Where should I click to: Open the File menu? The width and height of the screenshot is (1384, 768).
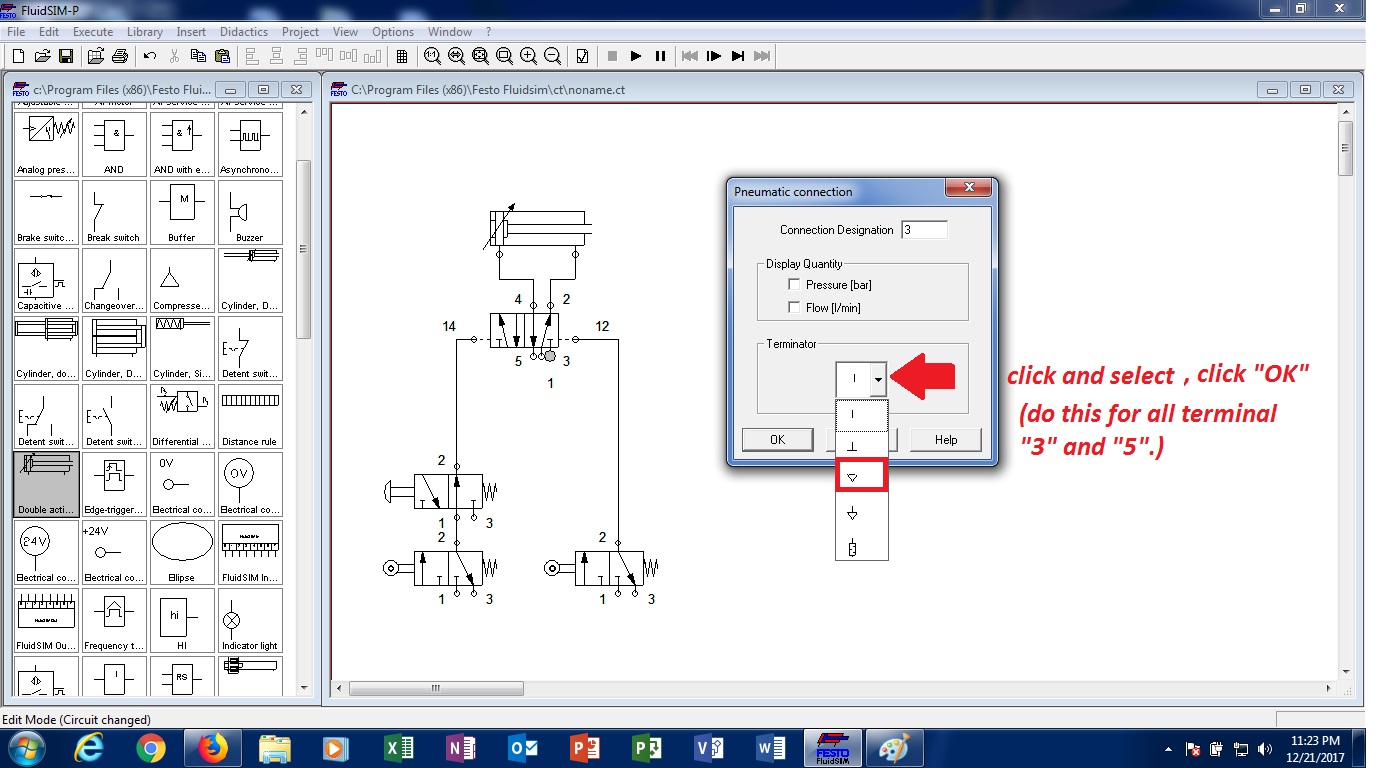coord(16,32)
